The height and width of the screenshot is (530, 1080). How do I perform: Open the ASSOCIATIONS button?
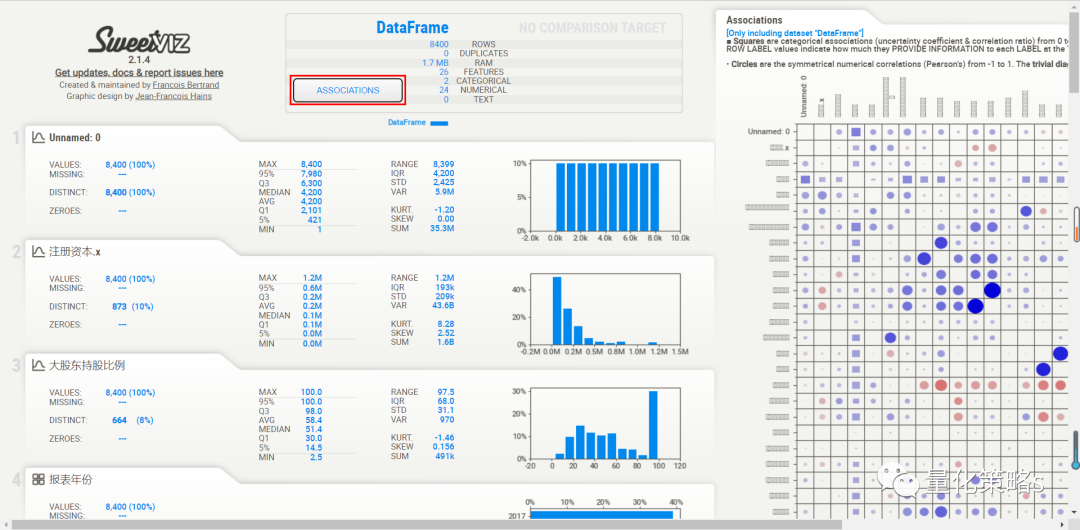[x=348, y=90]
